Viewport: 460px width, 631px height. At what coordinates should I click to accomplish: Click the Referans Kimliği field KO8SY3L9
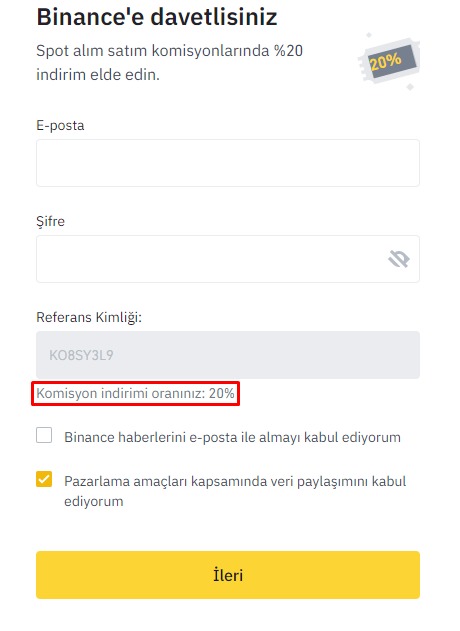click(228, 355)
